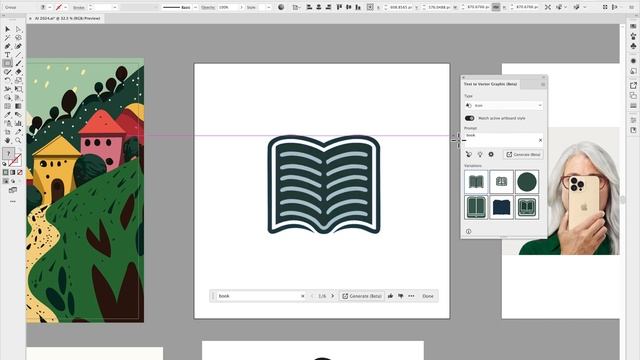Image resolution: width=640 pixels, height=360 pixels.
Task: Select the Scale tool
Action: [x=18, y=80]
